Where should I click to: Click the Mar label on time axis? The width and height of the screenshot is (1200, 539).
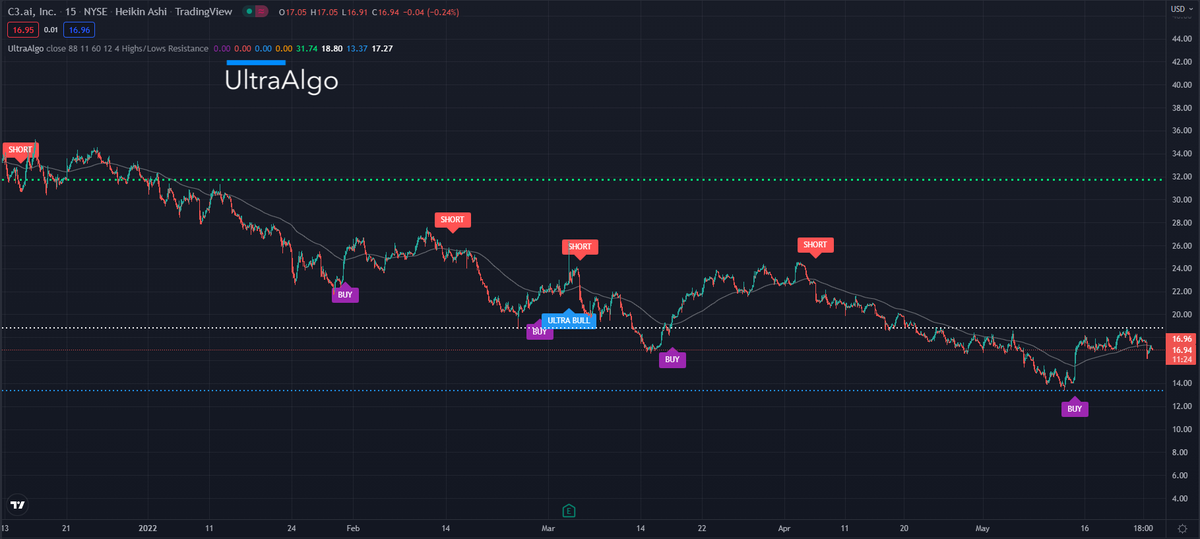click(x=547, y=527)
